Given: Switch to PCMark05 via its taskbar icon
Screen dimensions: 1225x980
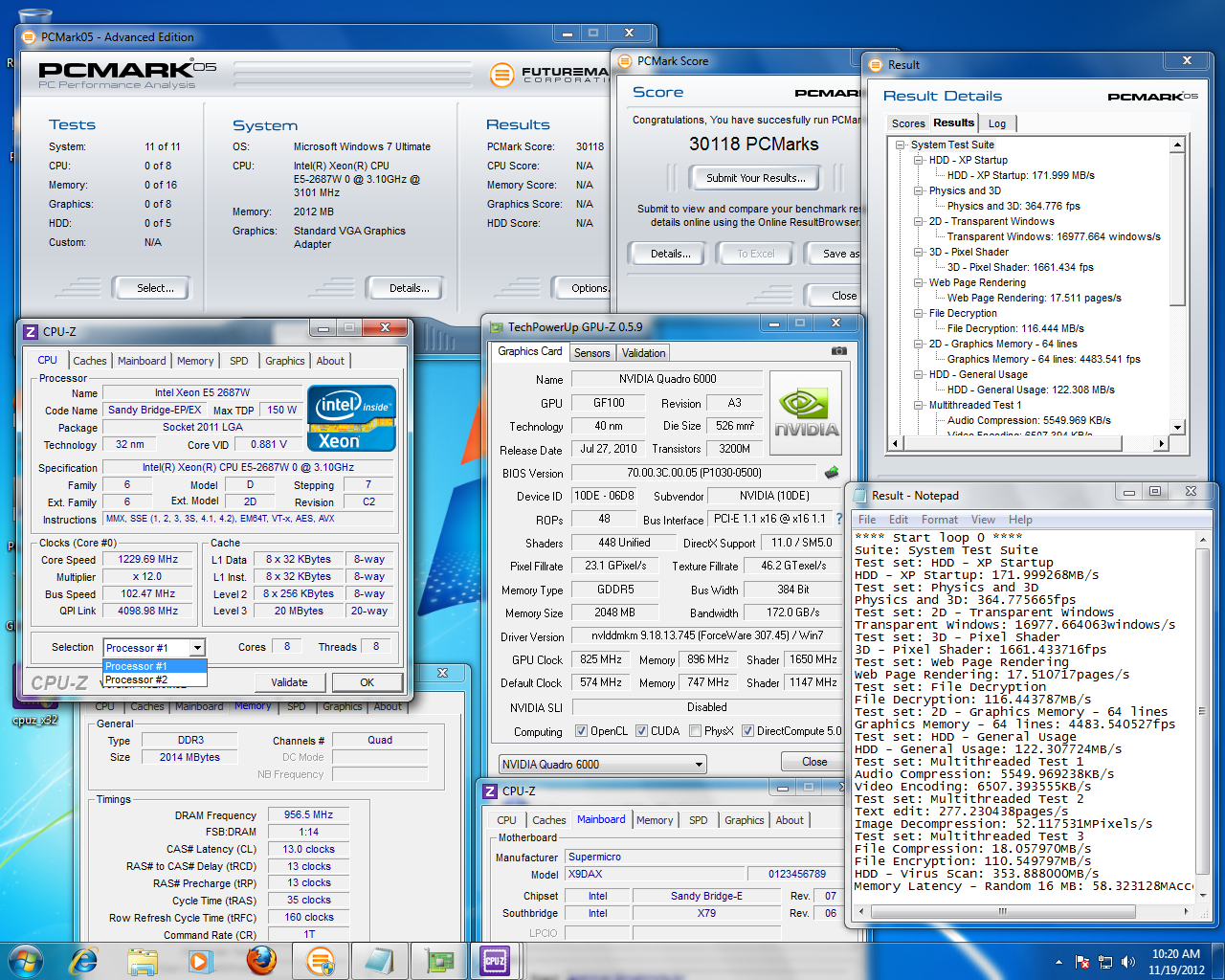Looking at the screenshot, I should coord(320,961).
